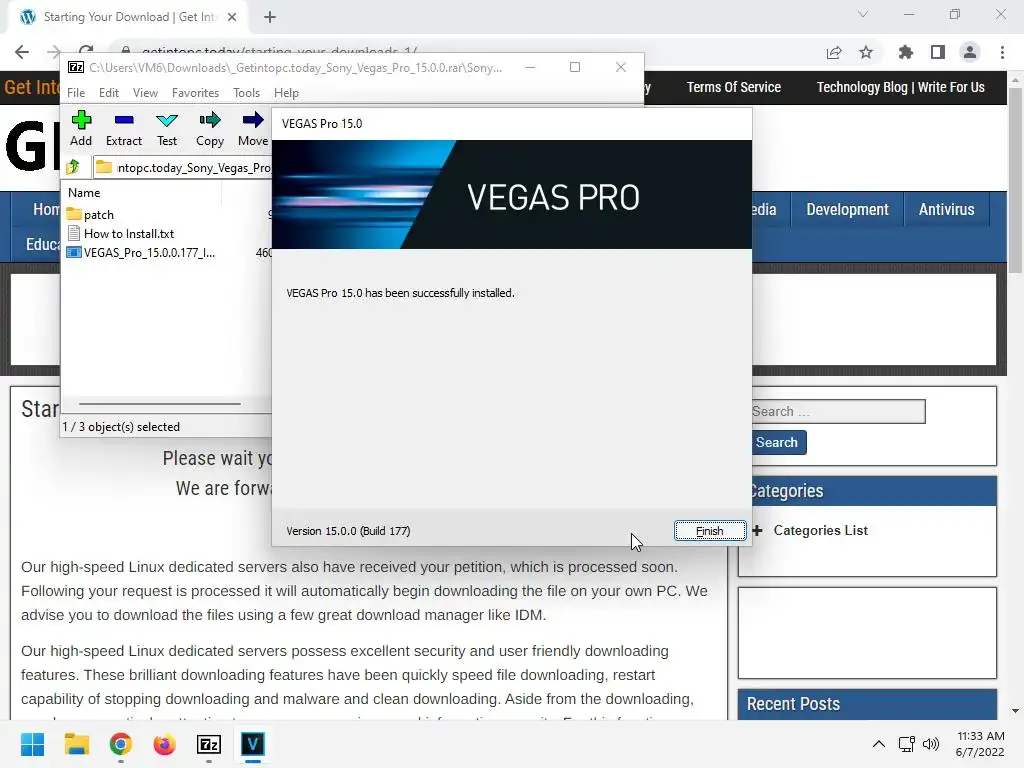Open the Antivirus category tab on website

click(946, 210)
